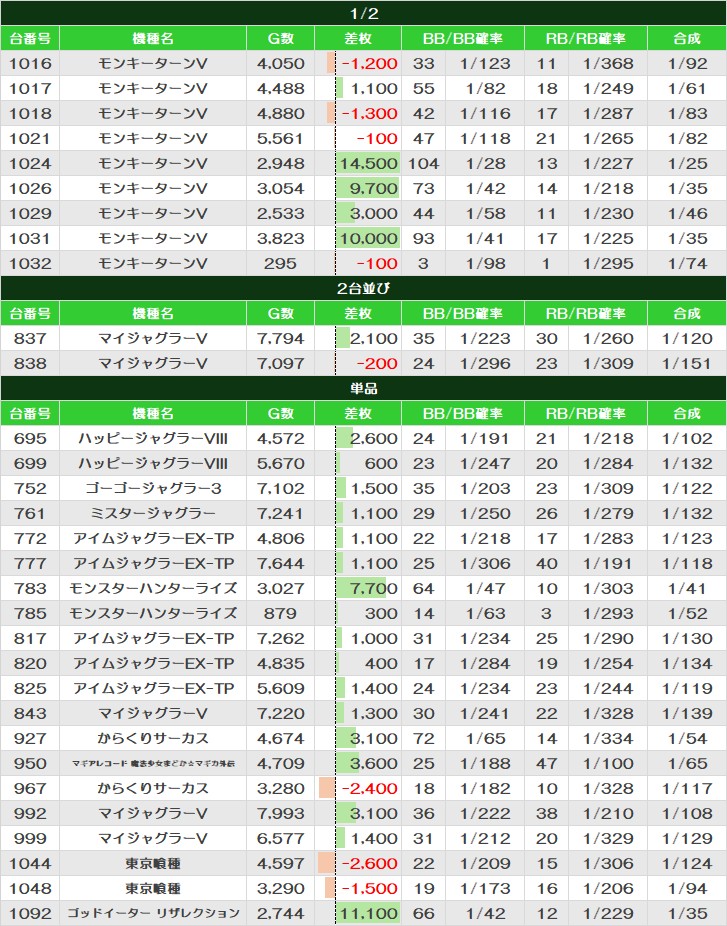This screenshot has height=926, width=727.
Task: Click the '2台並び' section title
Action: click(x=364, y=288)
